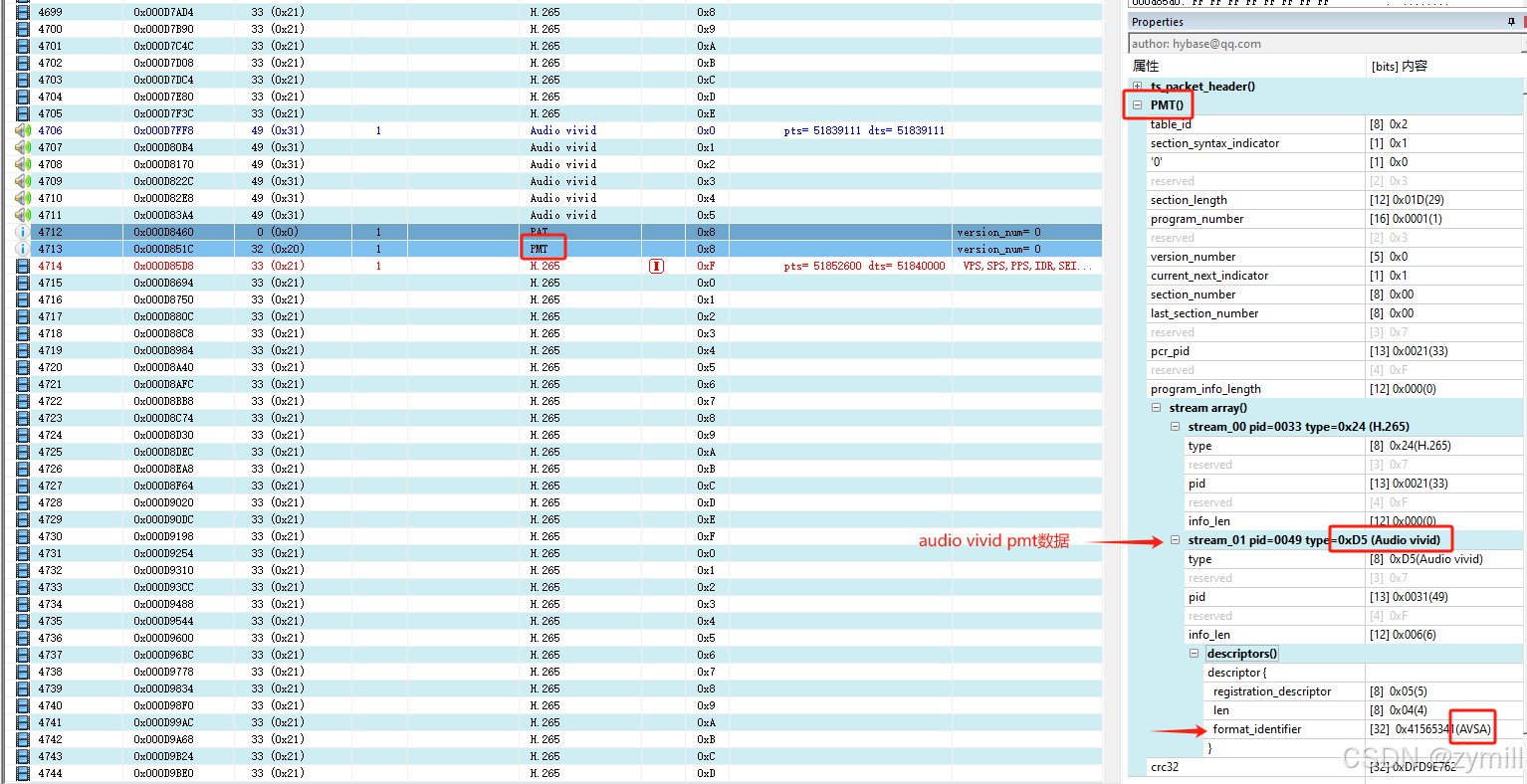Click the film icon of packet 4740
The width and height of the screenshot is (1527, 784).
point(23,705)
